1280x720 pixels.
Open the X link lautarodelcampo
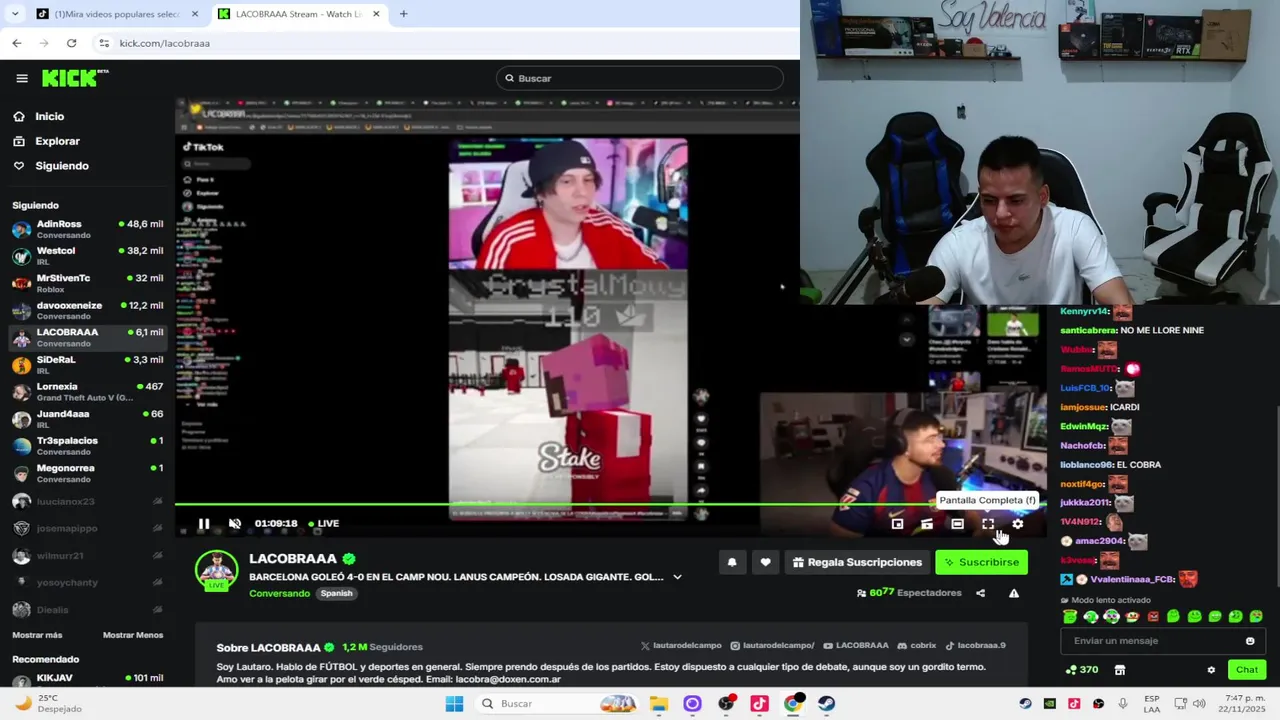click(x=681, y=646)
